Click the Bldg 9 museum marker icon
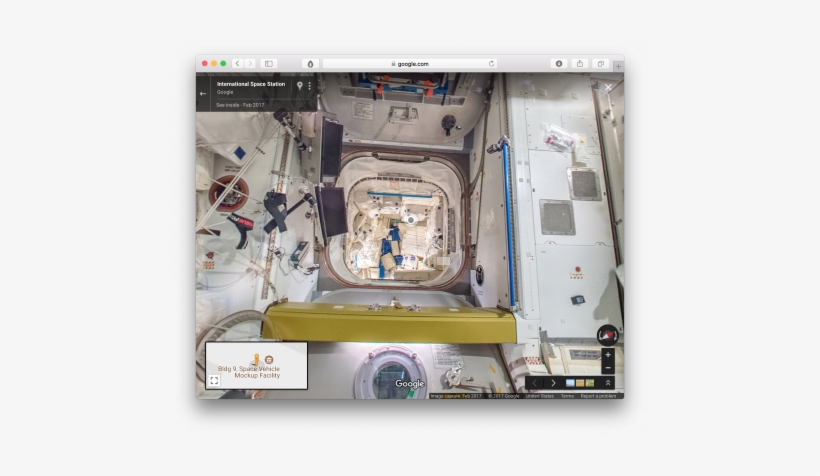The height and width of the screenshot is (476, 820). [x=269, y=360]
